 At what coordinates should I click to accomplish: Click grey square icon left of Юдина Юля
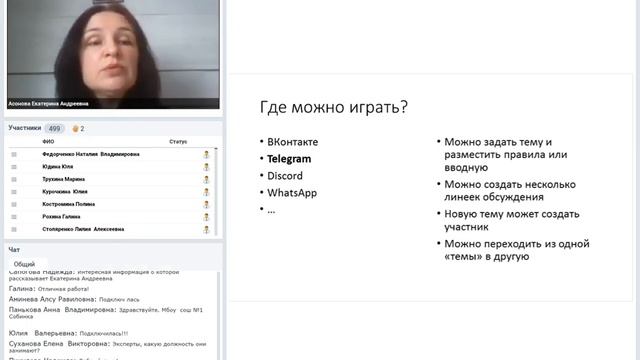[x=14, y=167]
